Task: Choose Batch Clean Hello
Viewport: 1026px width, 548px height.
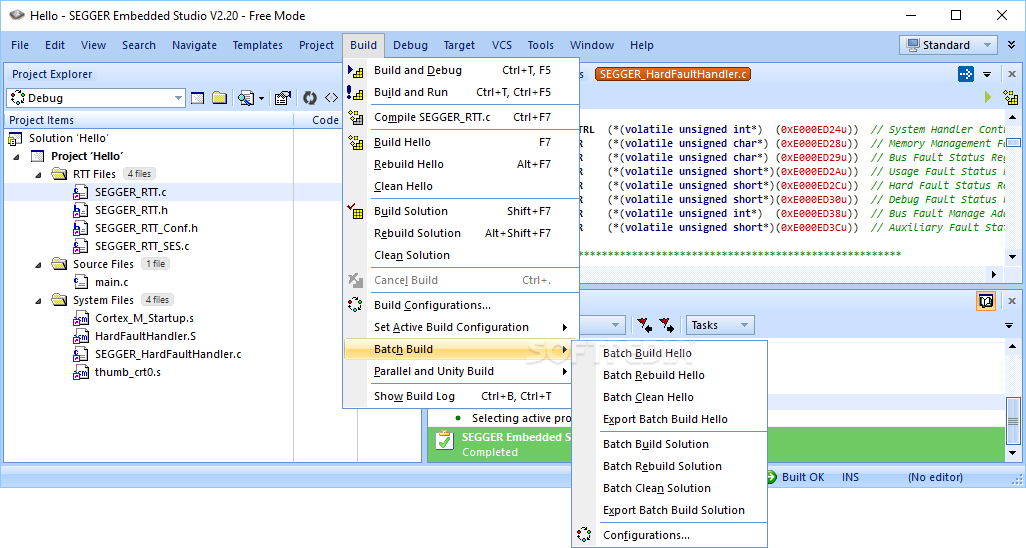Action: point(669,397)
